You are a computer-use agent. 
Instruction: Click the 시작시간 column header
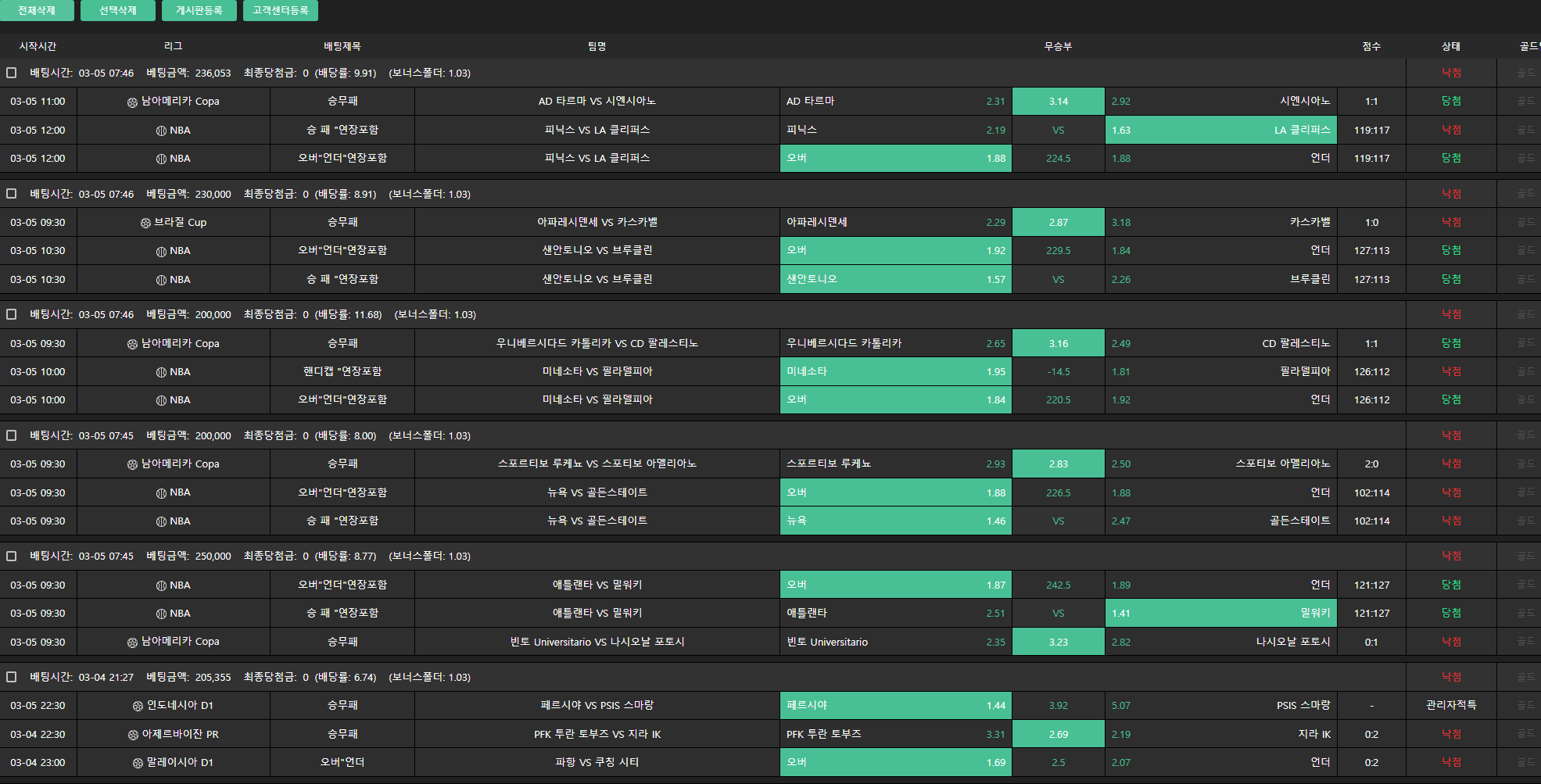coord(38,47)
